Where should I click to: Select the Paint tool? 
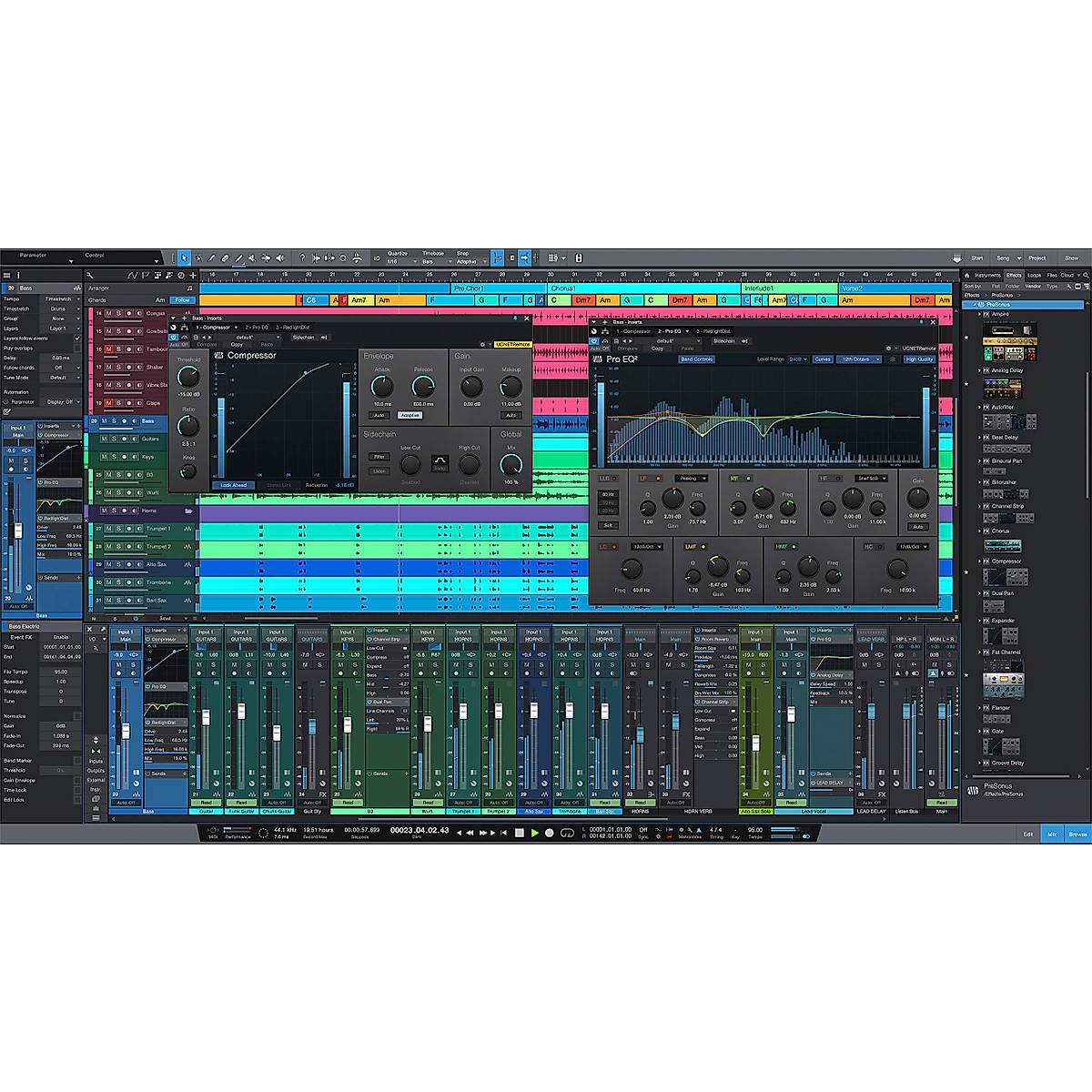click(239, 259)
